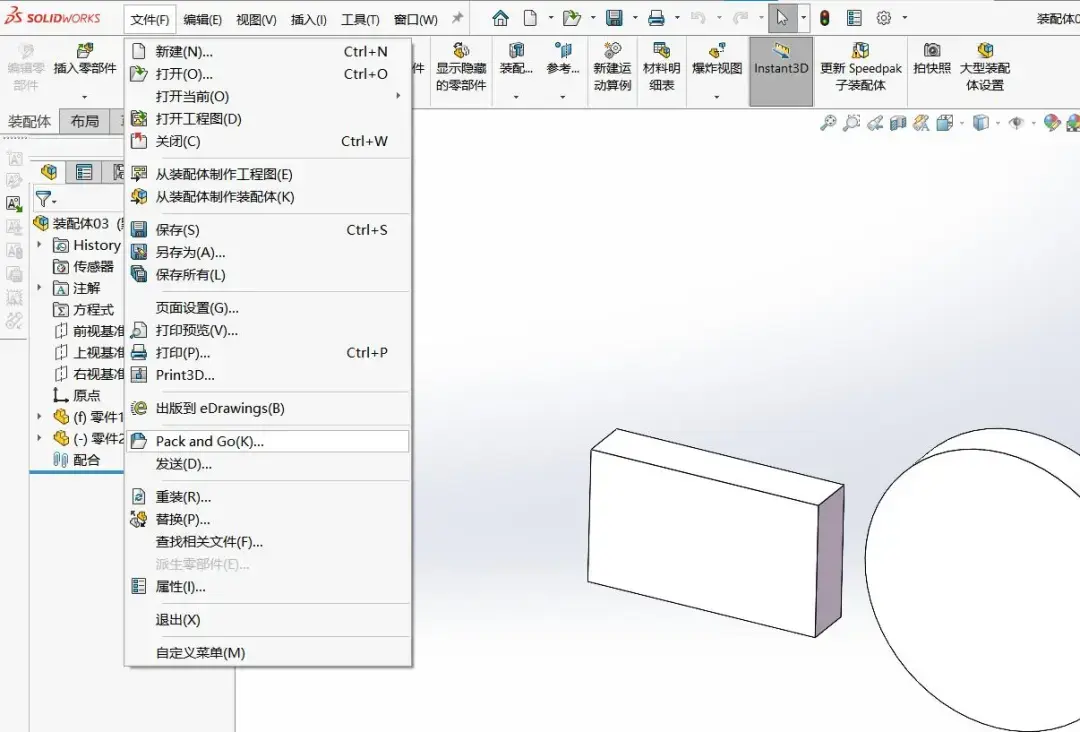
Task: Click Exploded View (爆炸视图) tool
Action: pos(717,60)
